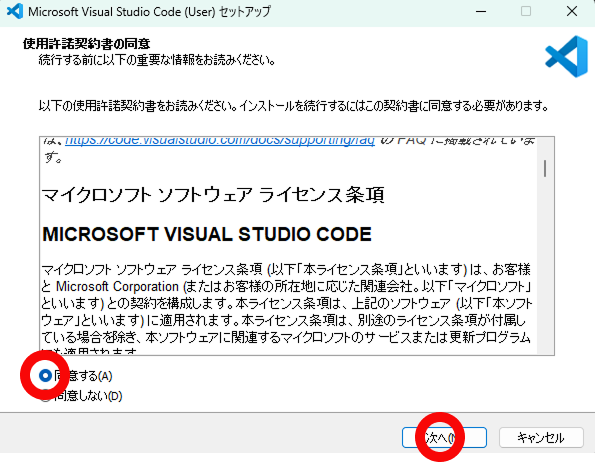Click the 次へ(N) button
This screenshot has width=595, height=462.
pos(444,437)
